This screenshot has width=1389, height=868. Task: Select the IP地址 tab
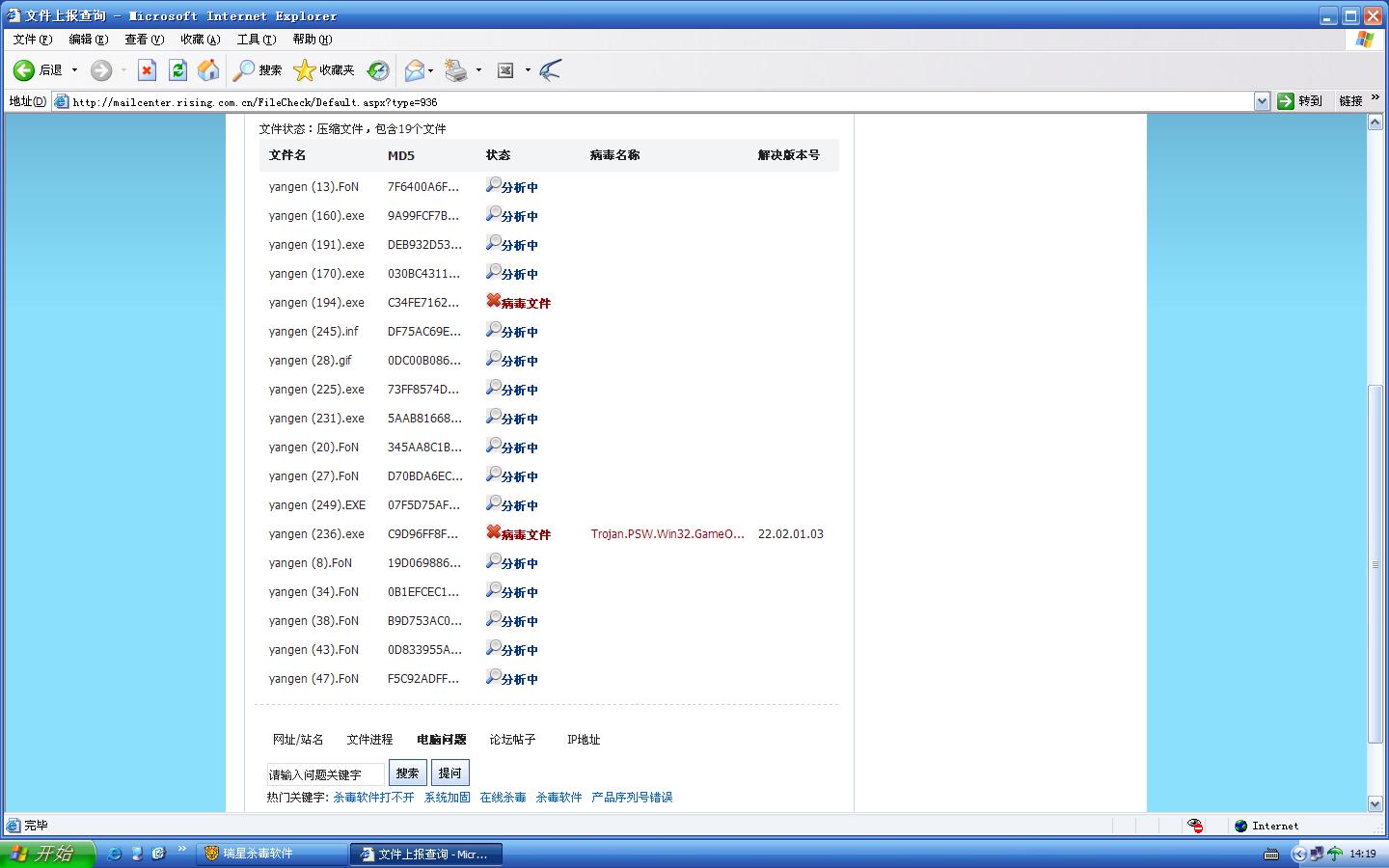click(x=583, y=740)
